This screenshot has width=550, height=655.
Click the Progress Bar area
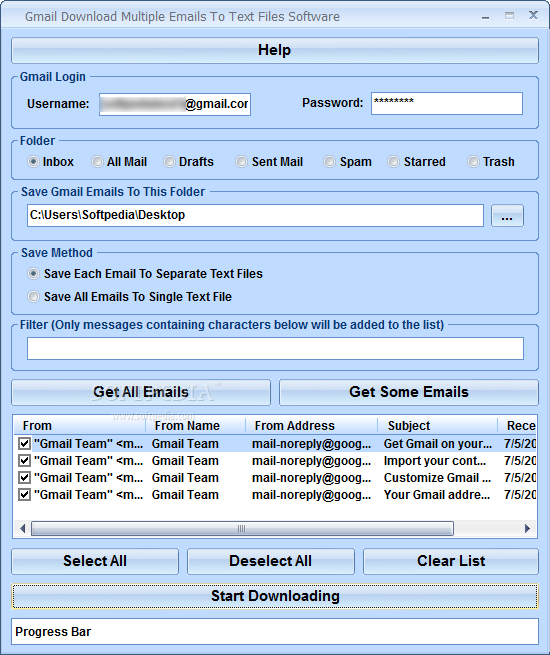click(x=275, y=632)
